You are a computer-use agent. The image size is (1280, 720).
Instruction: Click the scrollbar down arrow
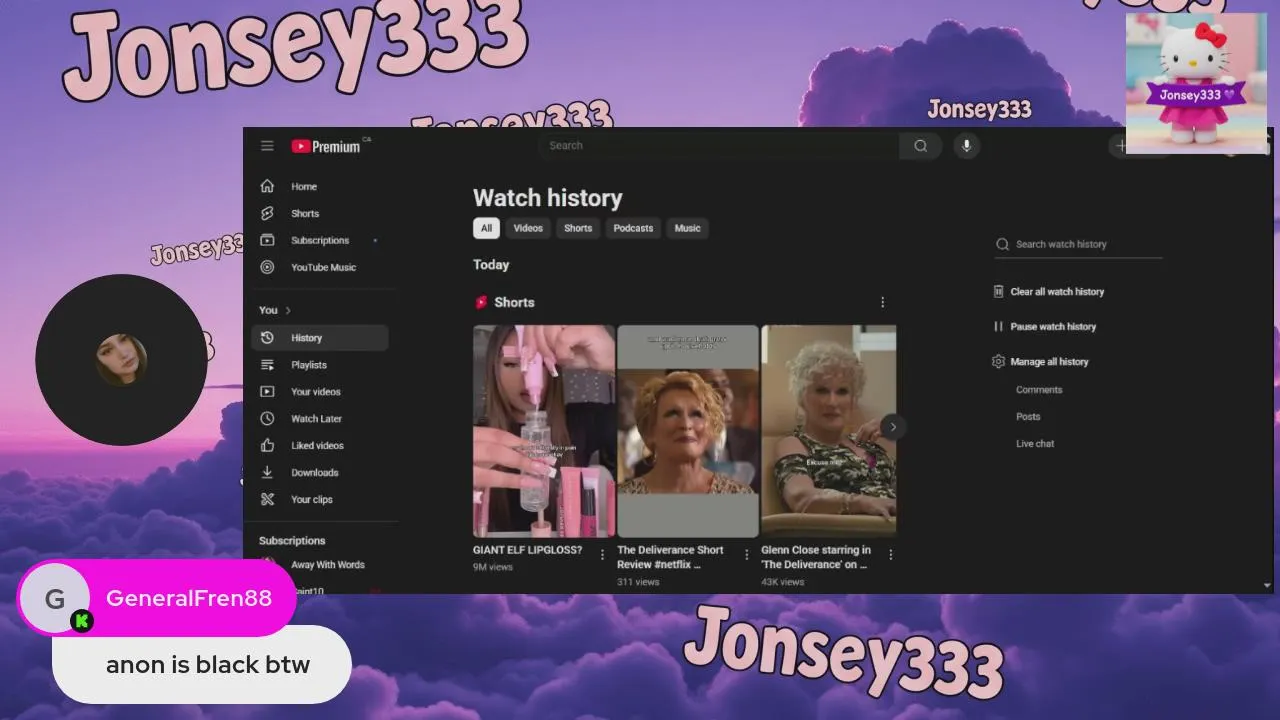(1267, 586)
